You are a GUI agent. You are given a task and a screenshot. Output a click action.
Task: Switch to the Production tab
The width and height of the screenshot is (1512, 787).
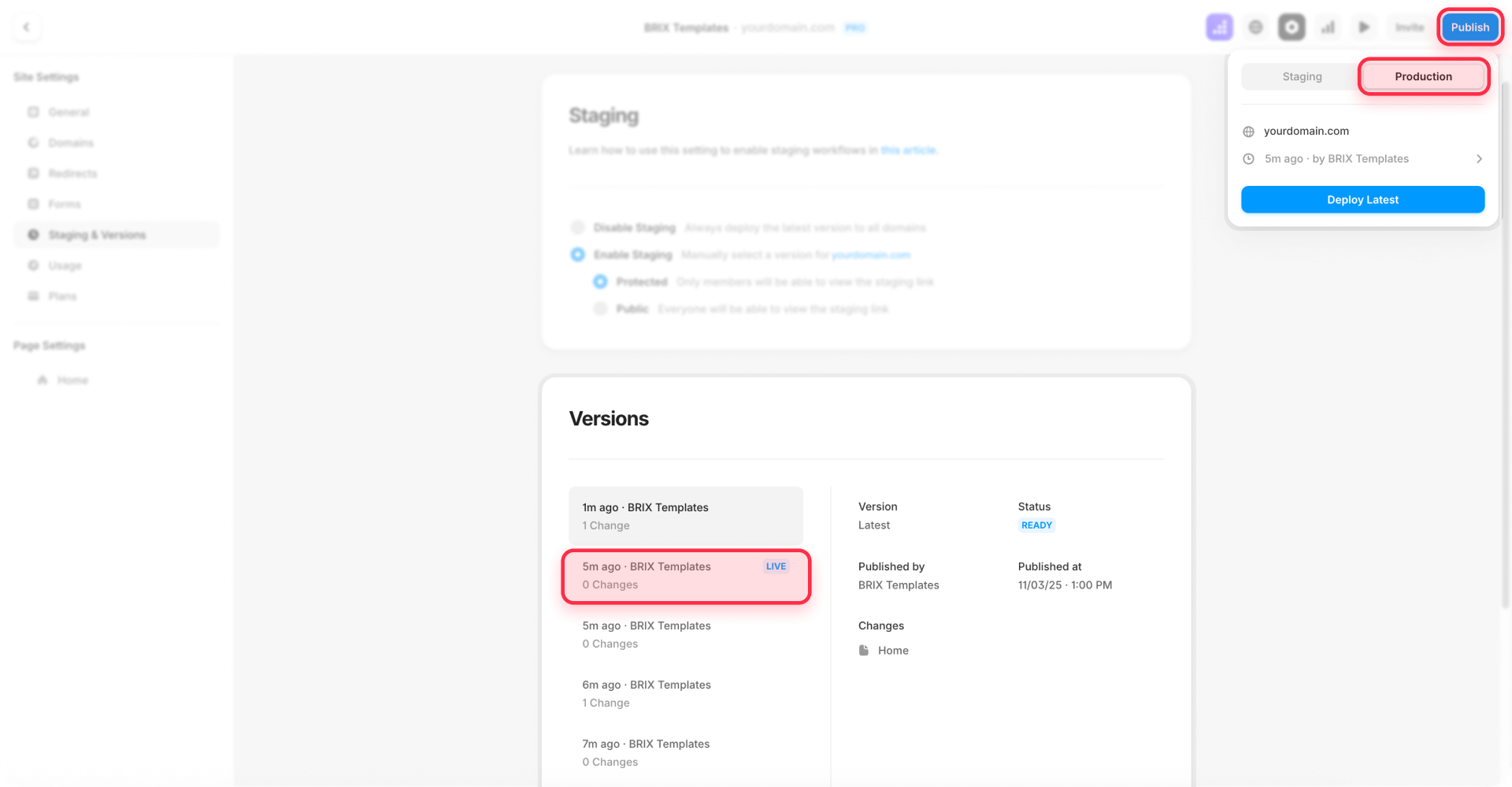(1422, 76)
